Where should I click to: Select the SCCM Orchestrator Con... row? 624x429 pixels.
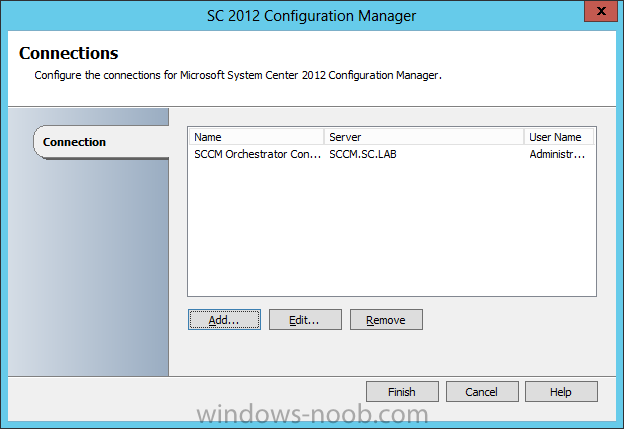coord(392,154)
